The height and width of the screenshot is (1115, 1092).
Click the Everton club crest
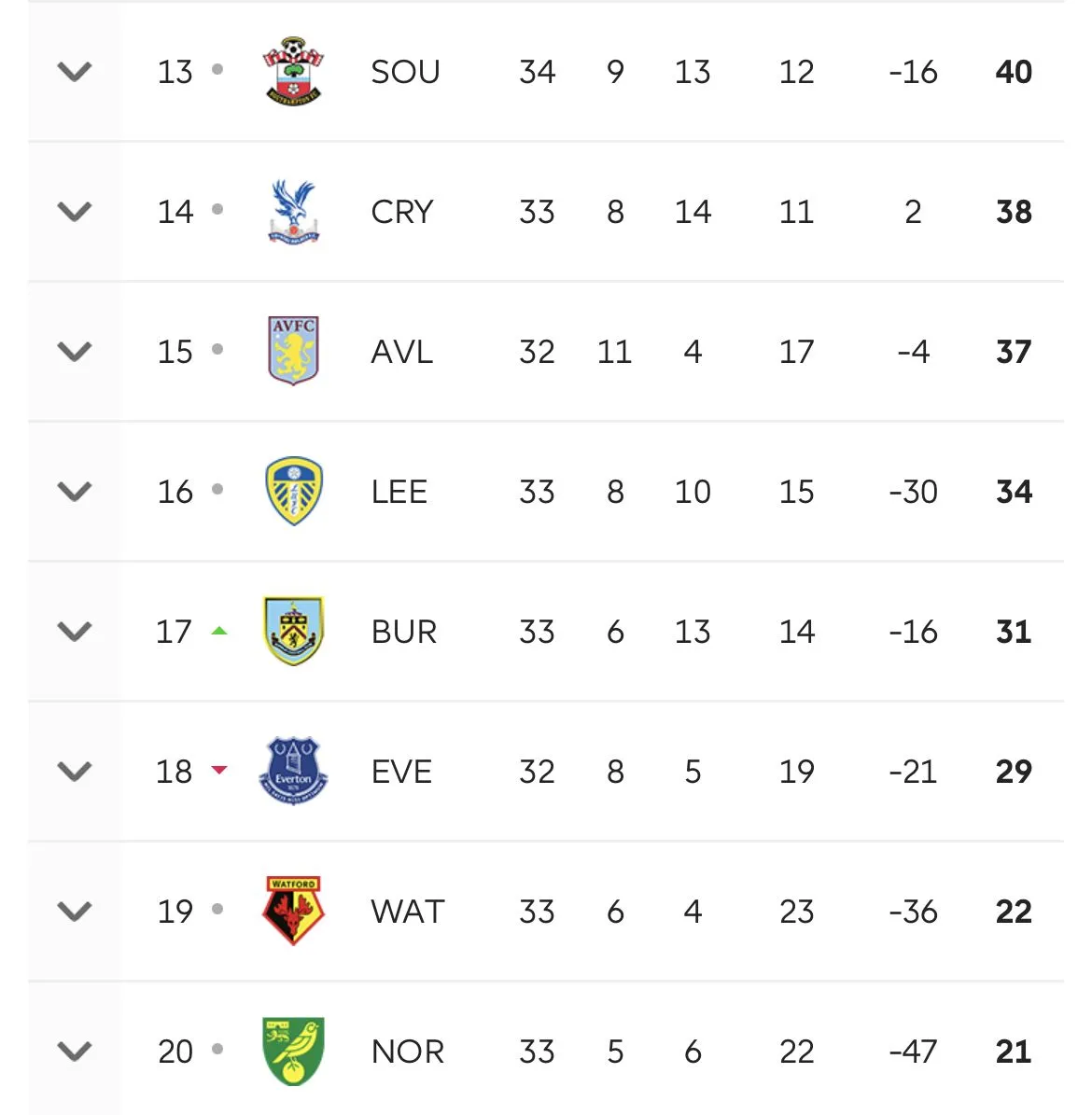[293, 771]
